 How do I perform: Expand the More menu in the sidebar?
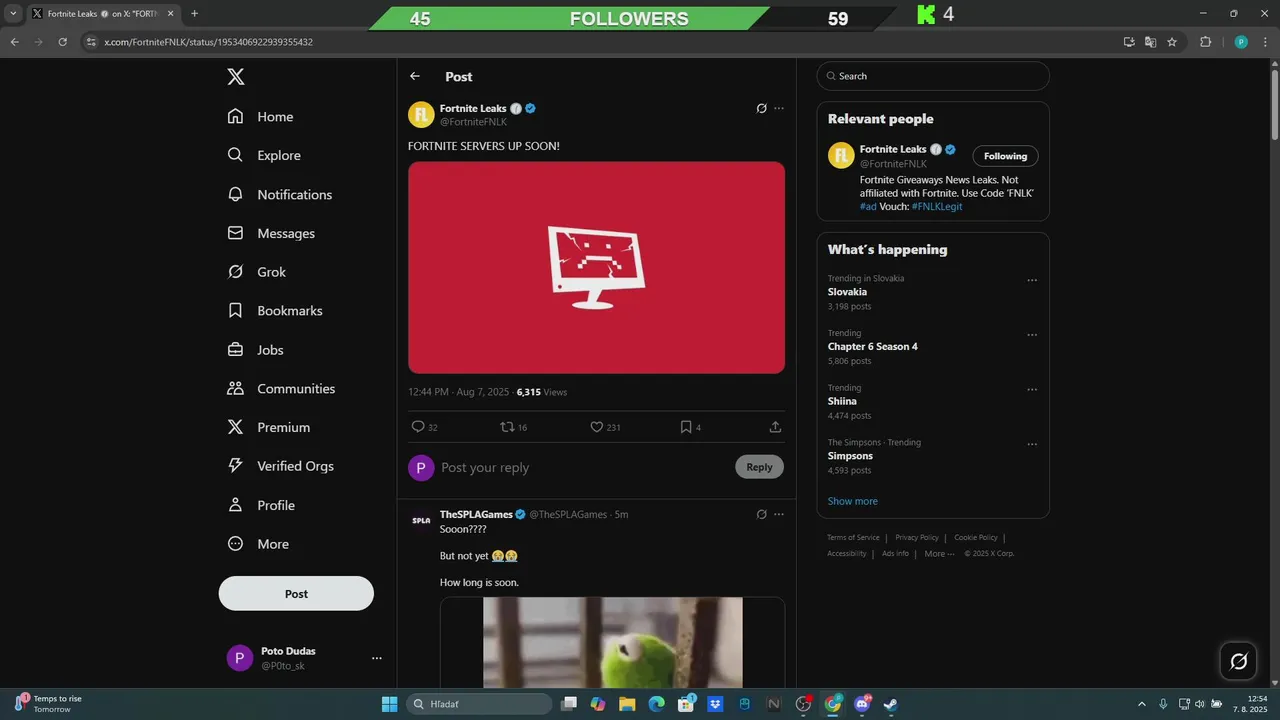(x=258, y=544)
